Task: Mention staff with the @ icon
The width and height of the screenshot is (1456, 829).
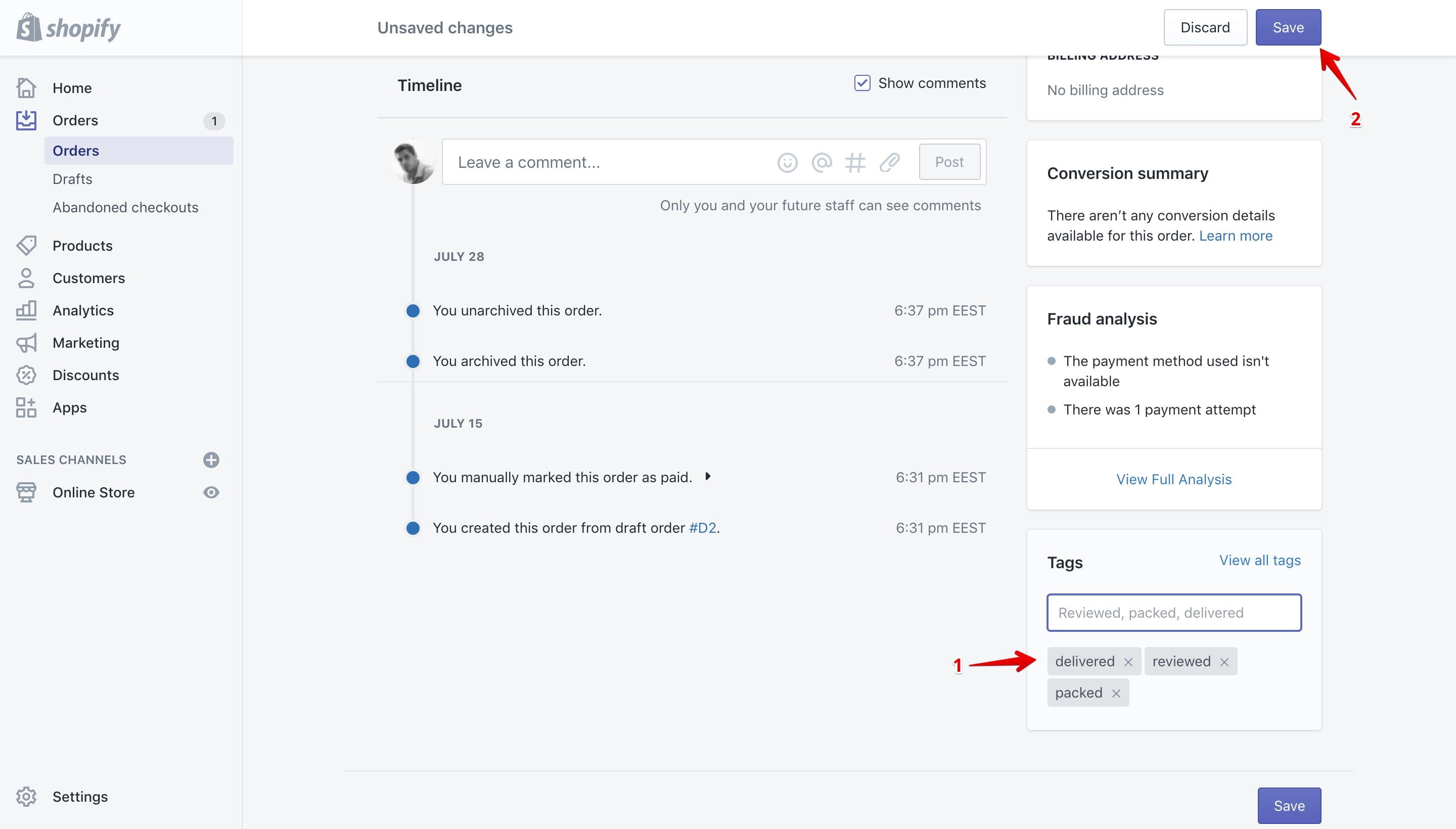Action: click(x=822, y=162)
